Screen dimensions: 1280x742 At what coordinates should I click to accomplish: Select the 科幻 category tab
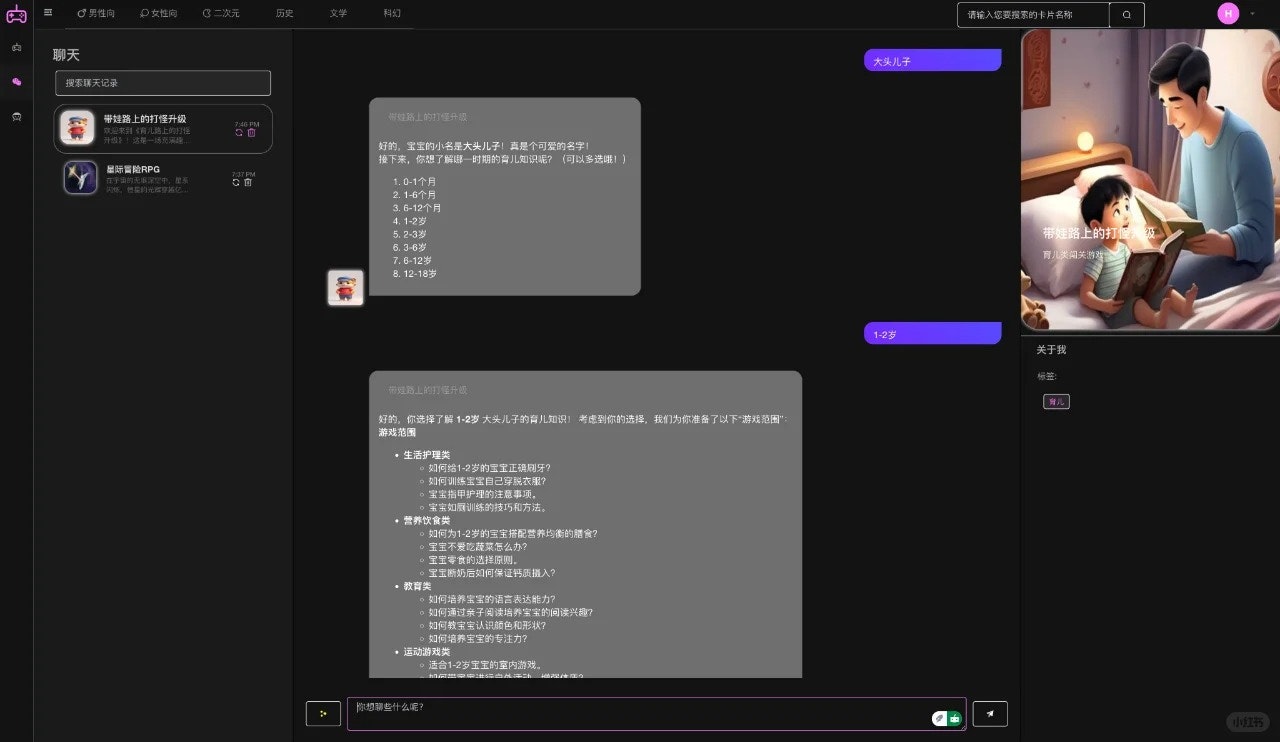[x=391, y=14]
